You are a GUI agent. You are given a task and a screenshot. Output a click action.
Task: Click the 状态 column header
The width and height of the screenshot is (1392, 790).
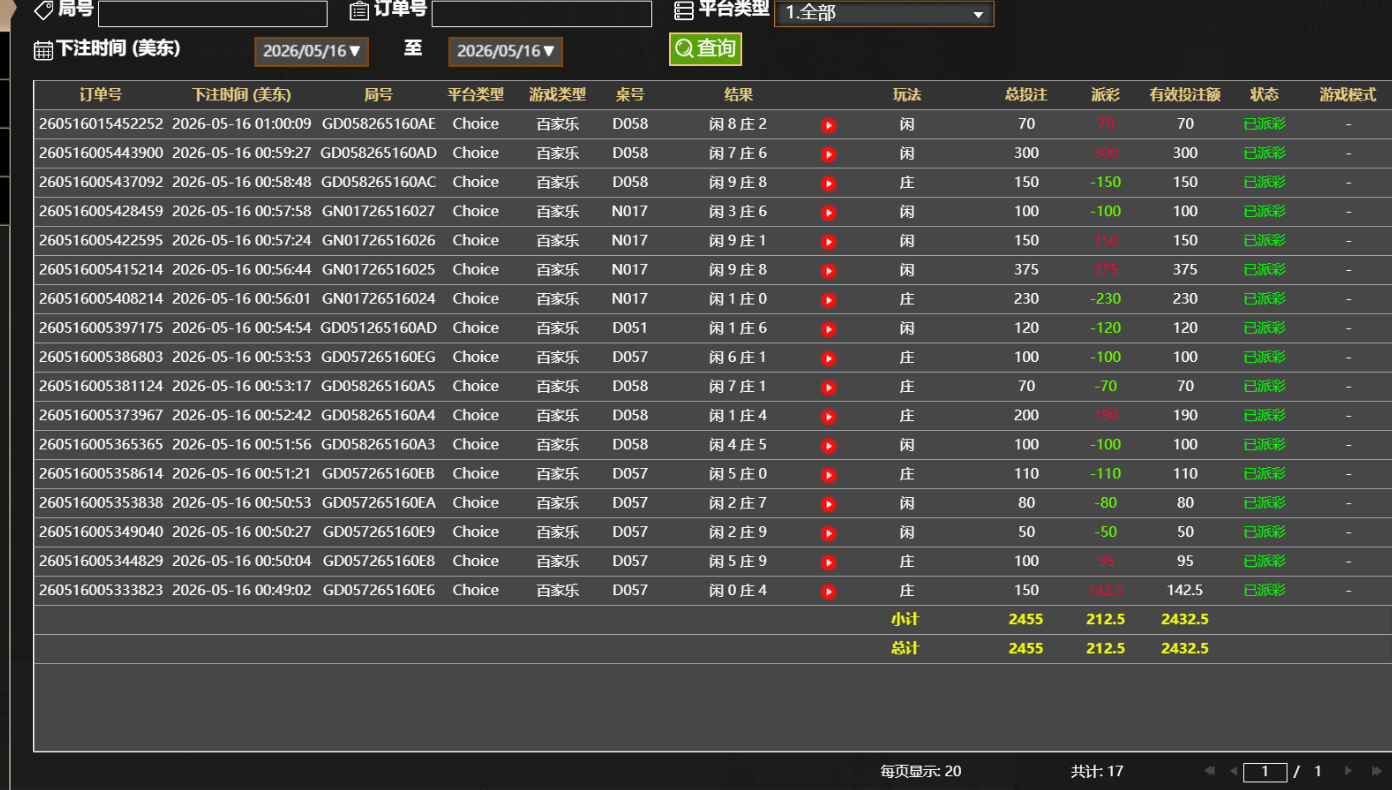point(1264,95)
